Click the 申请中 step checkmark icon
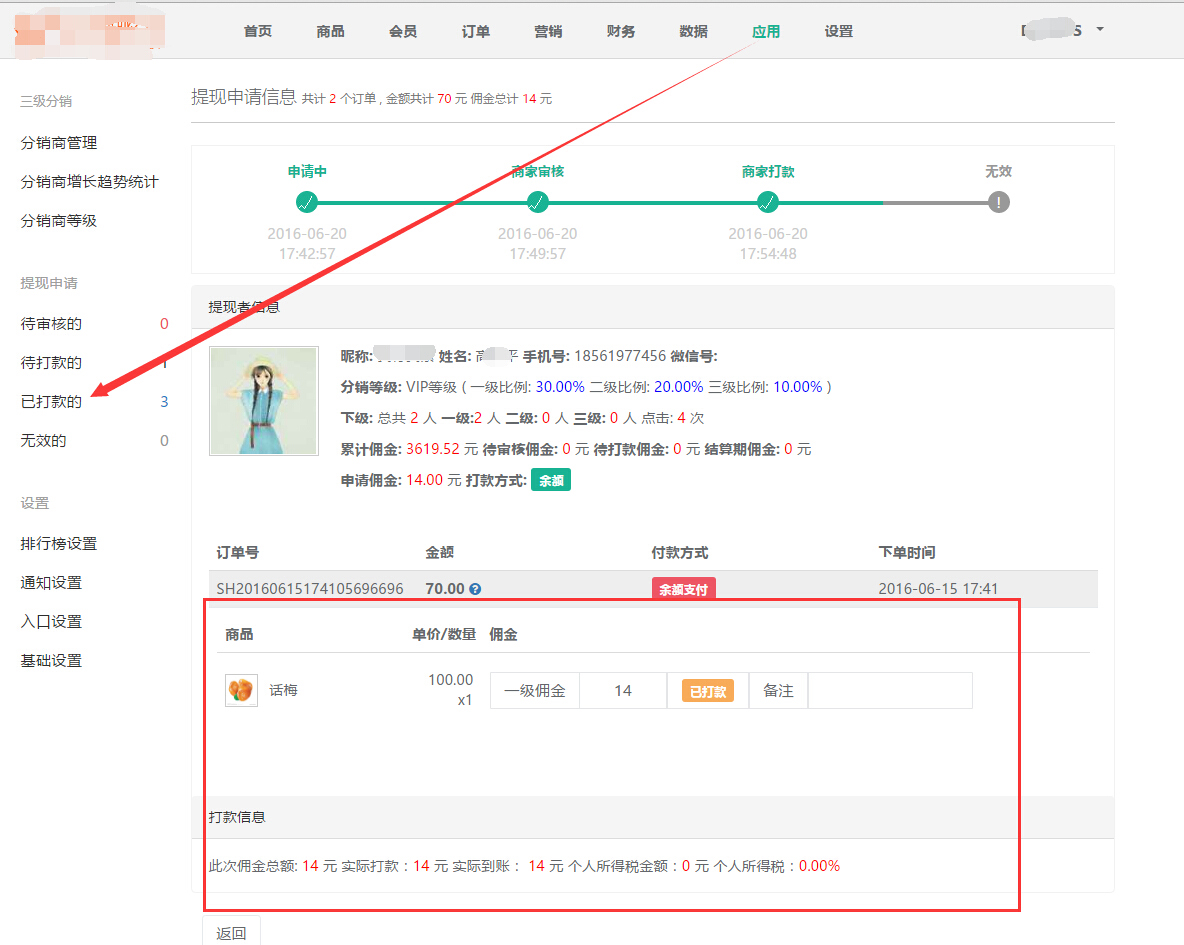The image size is (1184, 945). 307,202
